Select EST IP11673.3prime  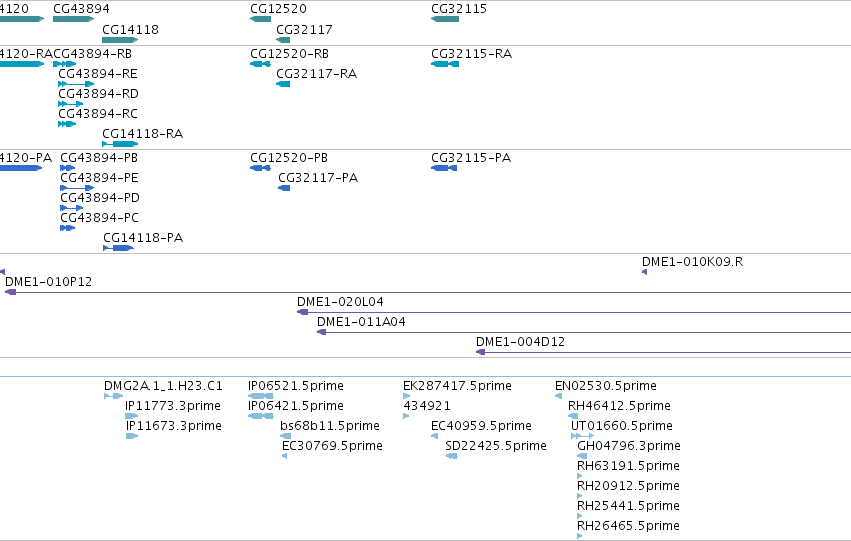point(132,437)
